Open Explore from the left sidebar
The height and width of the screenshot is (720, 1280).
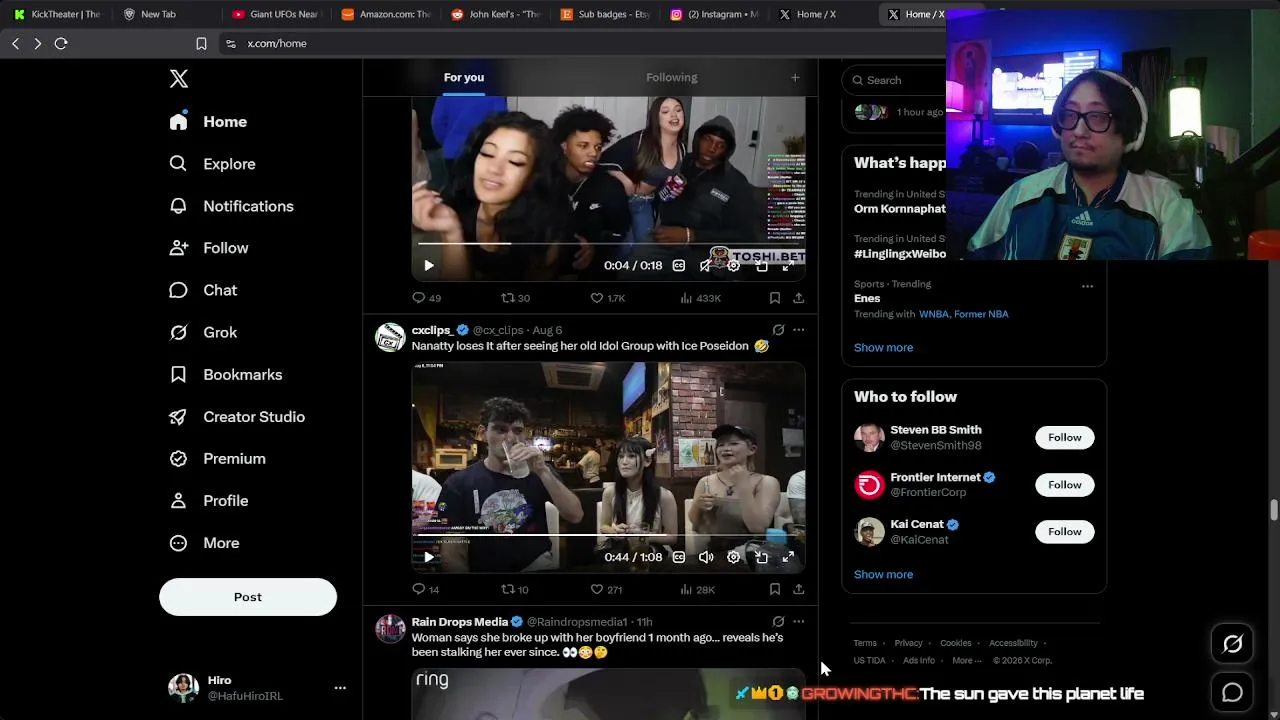[x=212, y=164]
